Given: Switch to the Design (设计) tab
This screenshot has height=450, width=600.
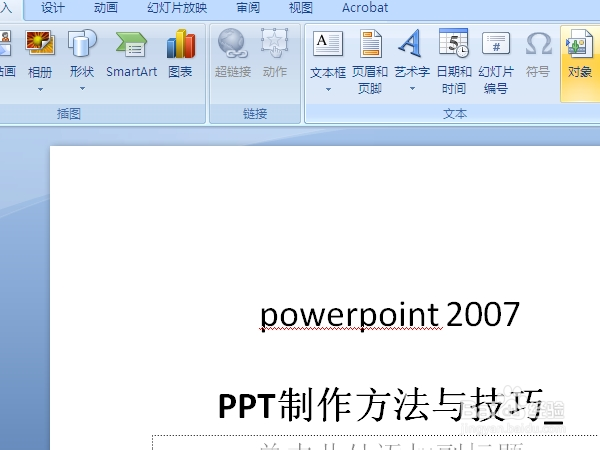Looking at the screenshot, I should coord(53,8).
